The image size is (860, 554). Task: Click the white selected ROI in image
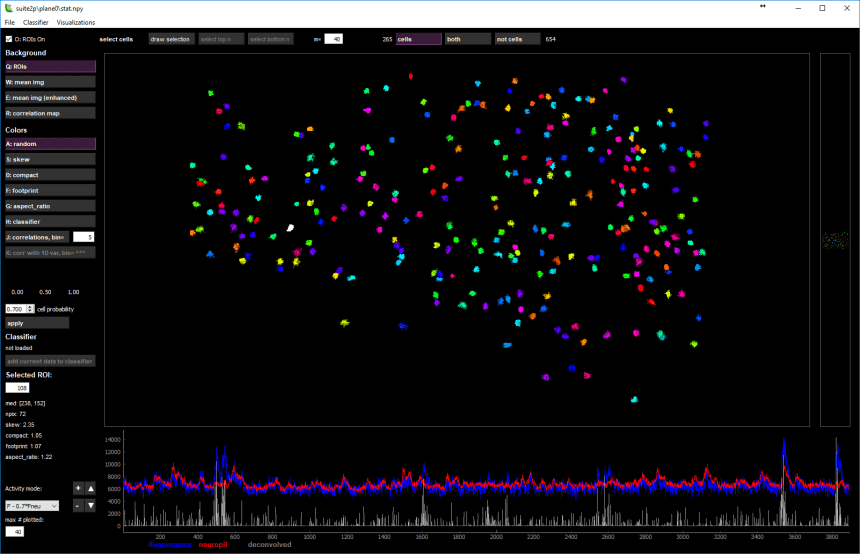(x=291, y=228)
